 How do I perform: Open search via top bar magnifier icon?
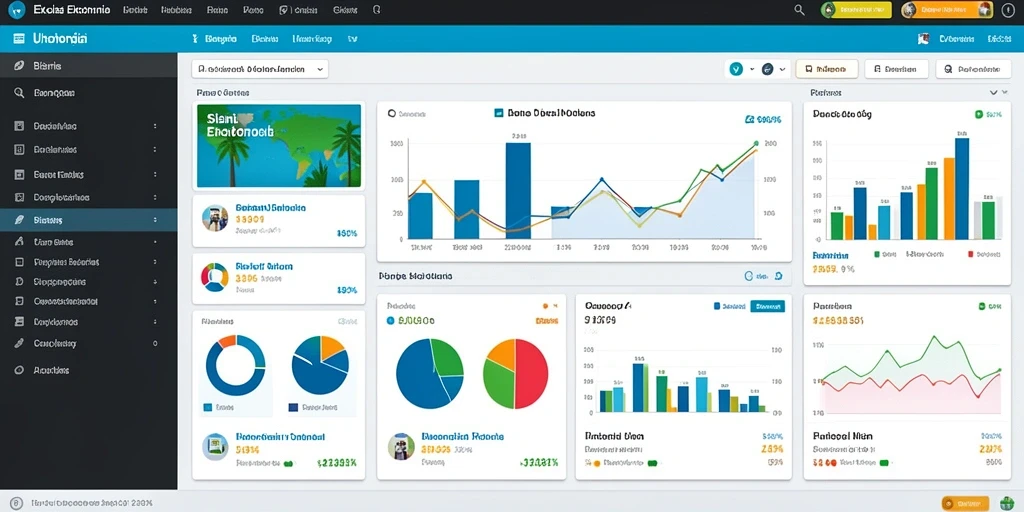pos(799,10)
